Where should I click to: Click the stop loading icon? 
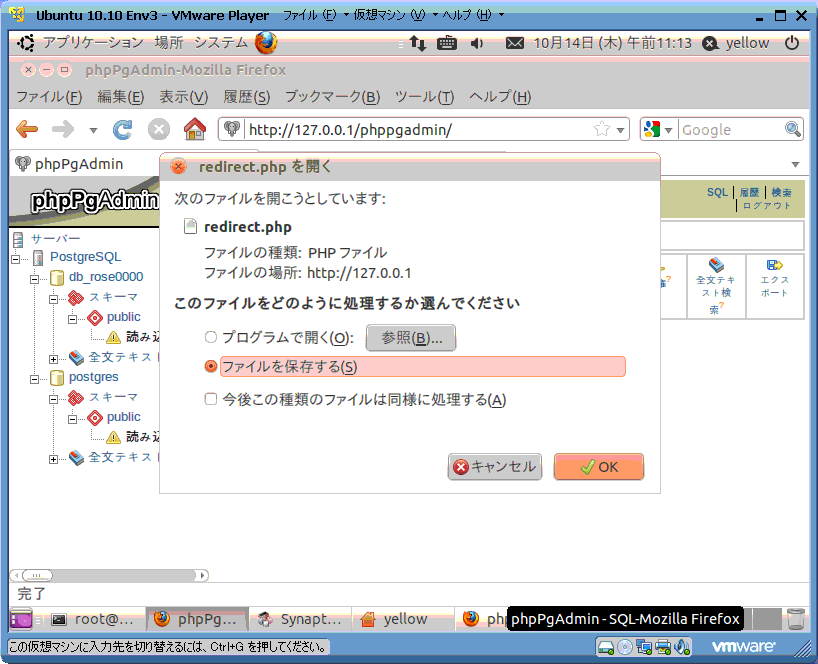coord(159,129)
